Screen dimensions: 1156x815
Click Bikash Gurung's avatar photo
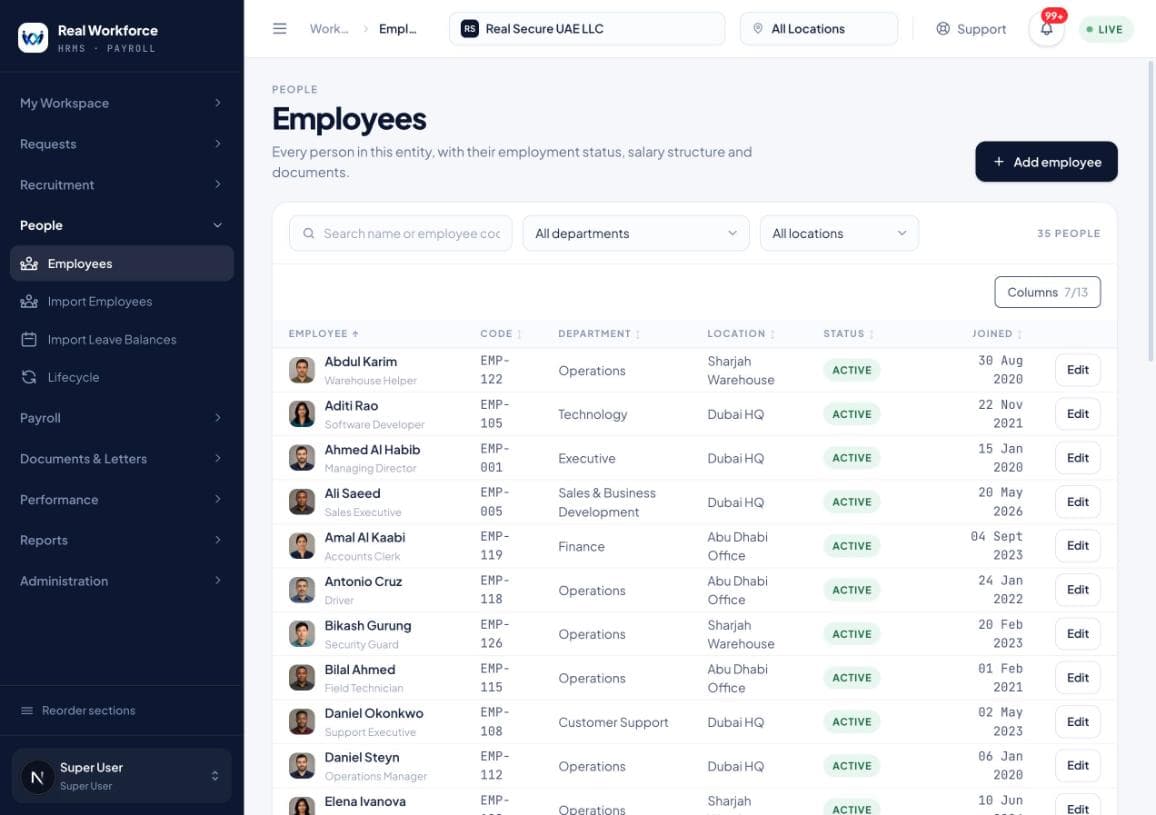[x=302, y=634]
